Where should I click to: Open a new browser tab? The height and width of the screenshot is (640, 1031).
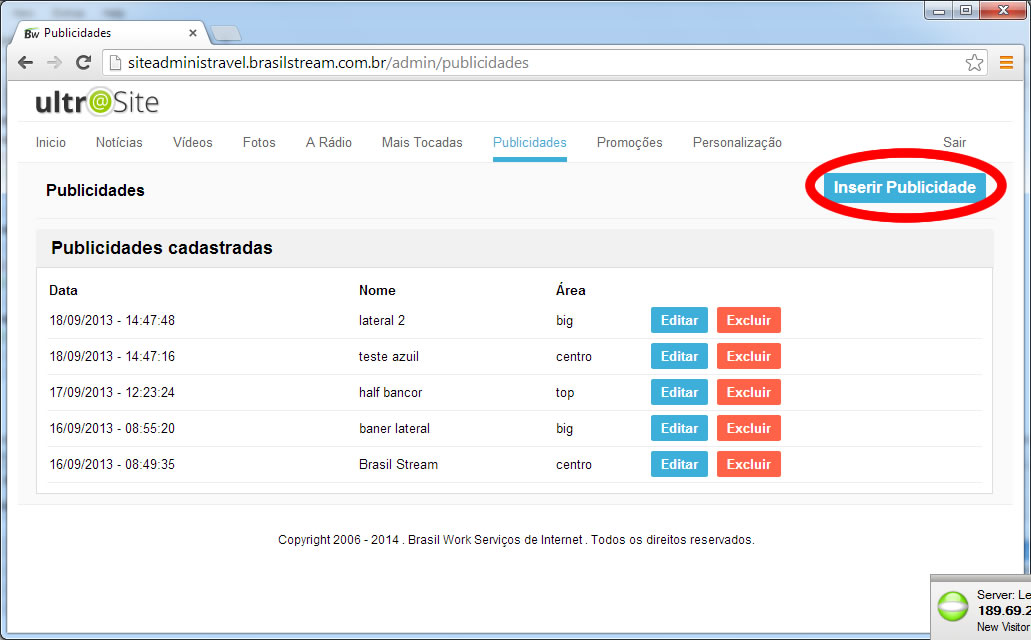point(226,33)
